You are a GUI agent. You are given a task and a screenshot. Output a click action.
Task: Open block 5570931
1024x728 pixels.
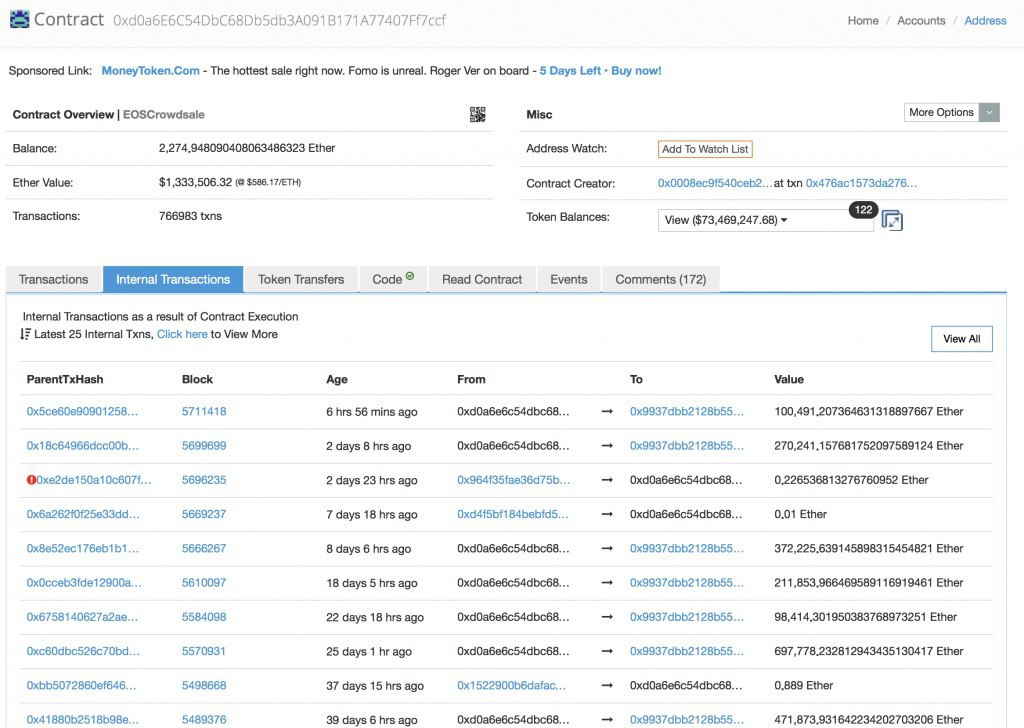[x=204, y=651]
